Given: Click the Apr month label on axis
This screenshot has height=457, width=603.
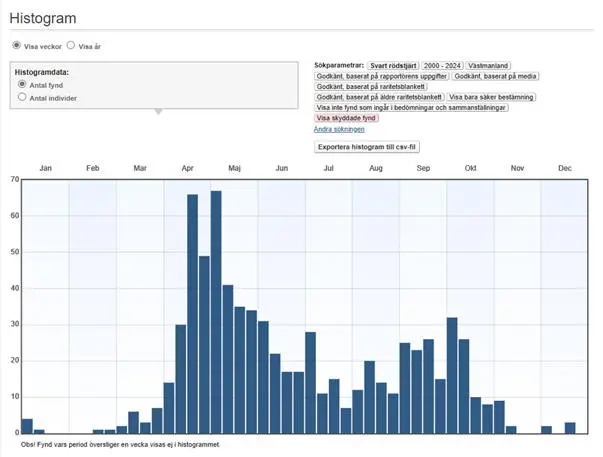Looking at the screenshot, I should 187,169.
